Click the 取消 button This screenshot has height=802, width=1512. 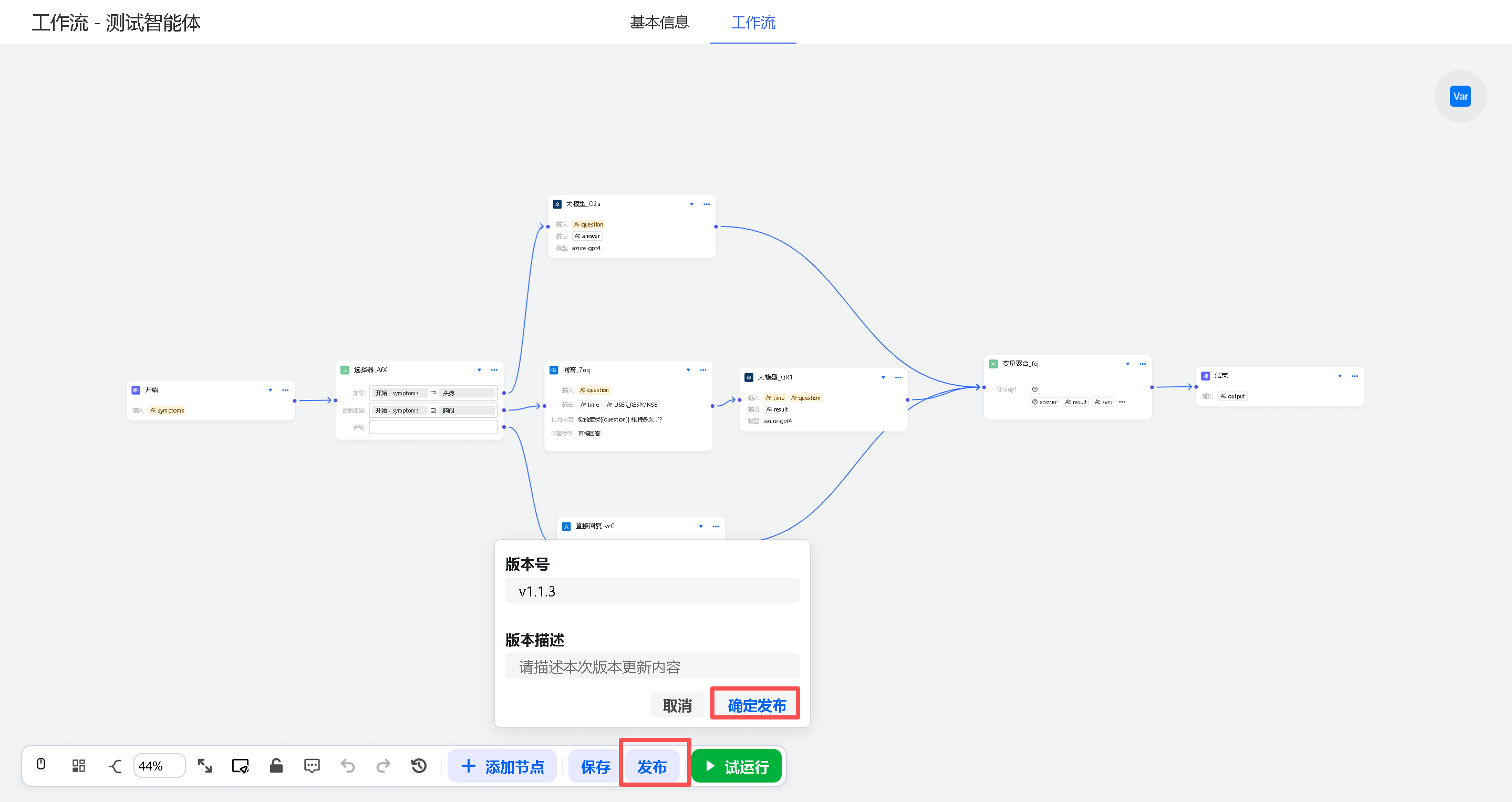tap(677, 705)
